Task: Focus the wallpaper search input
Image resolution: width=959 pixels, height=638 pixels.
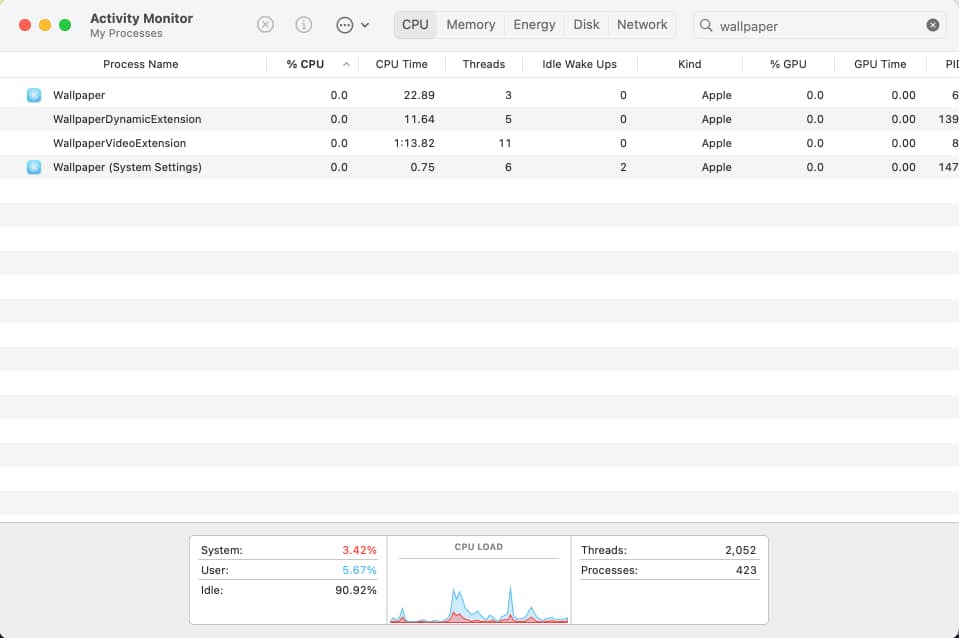Action: coord(819,26)
